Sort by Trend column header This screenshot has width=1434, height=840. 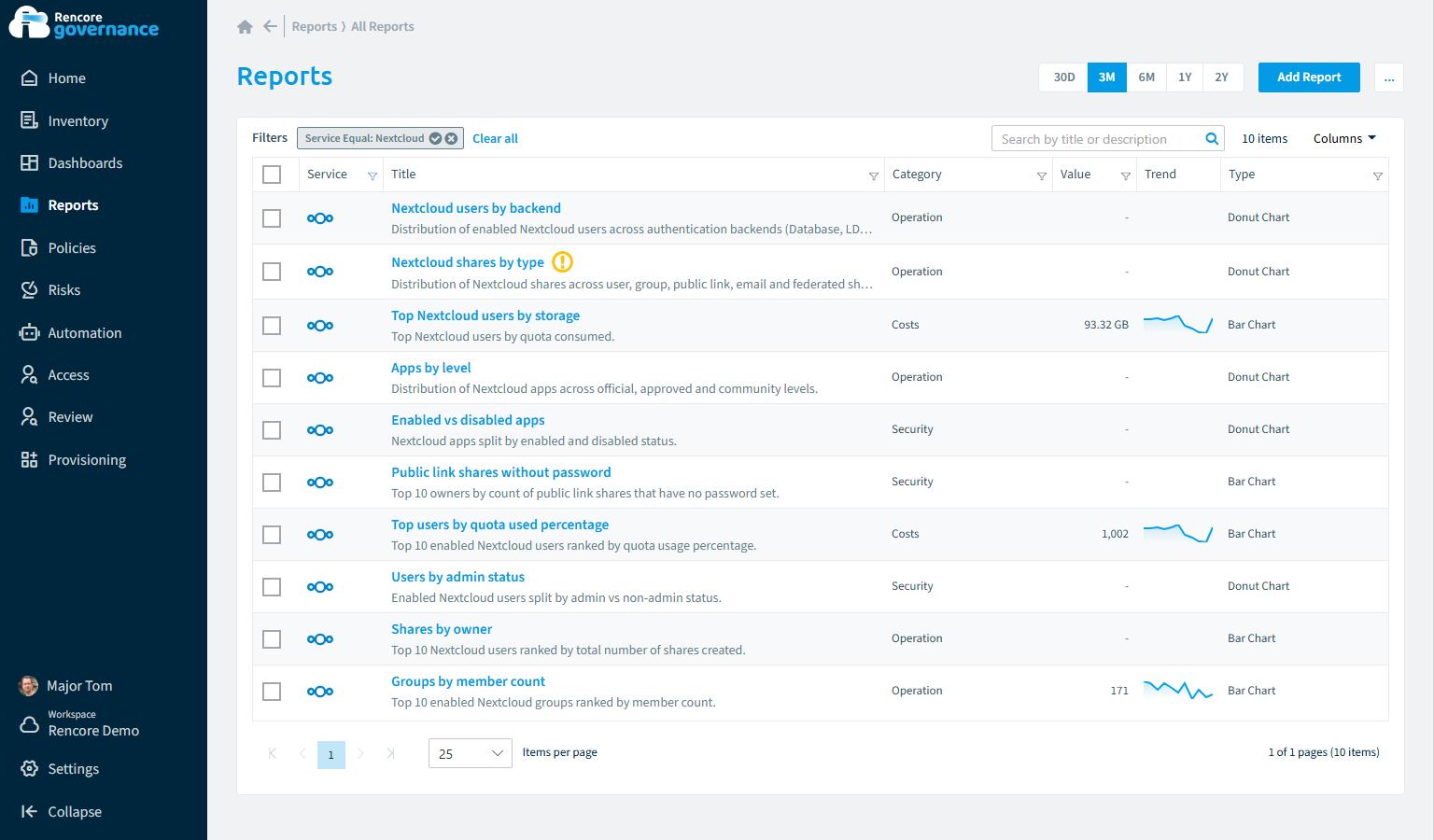[1160, 175]
